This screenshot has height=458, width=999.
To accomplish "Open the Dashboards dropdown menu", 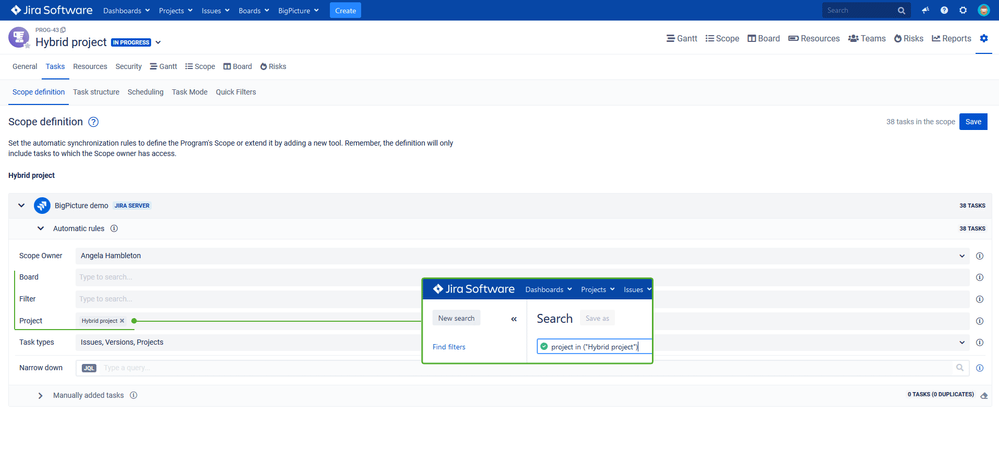I will point(126,10).
